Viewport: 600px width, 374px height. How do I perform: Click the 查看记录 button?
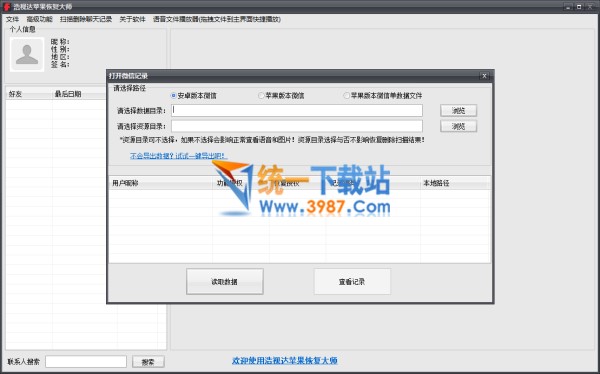click(352, 281)
